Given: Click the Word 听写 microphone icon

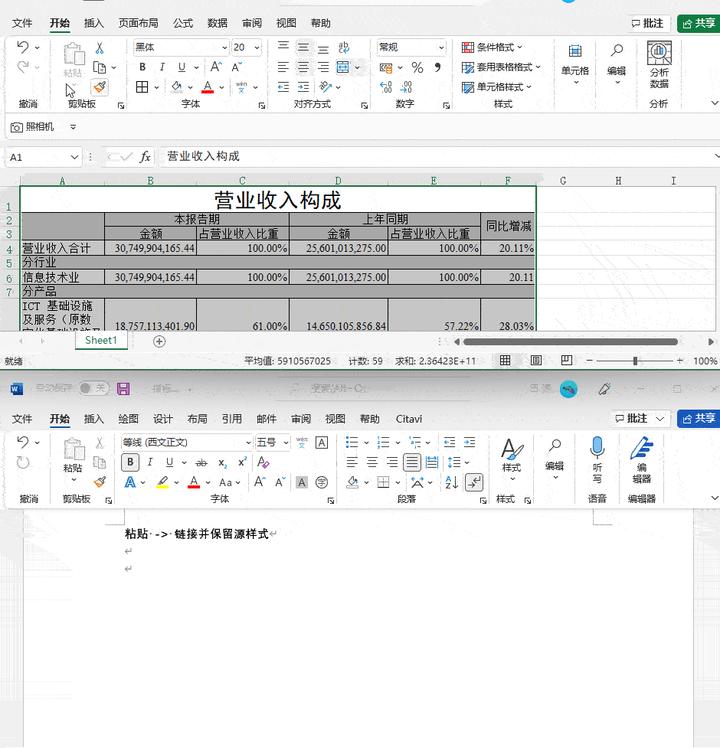Looking at the screenshot, I should pos(597,458).
